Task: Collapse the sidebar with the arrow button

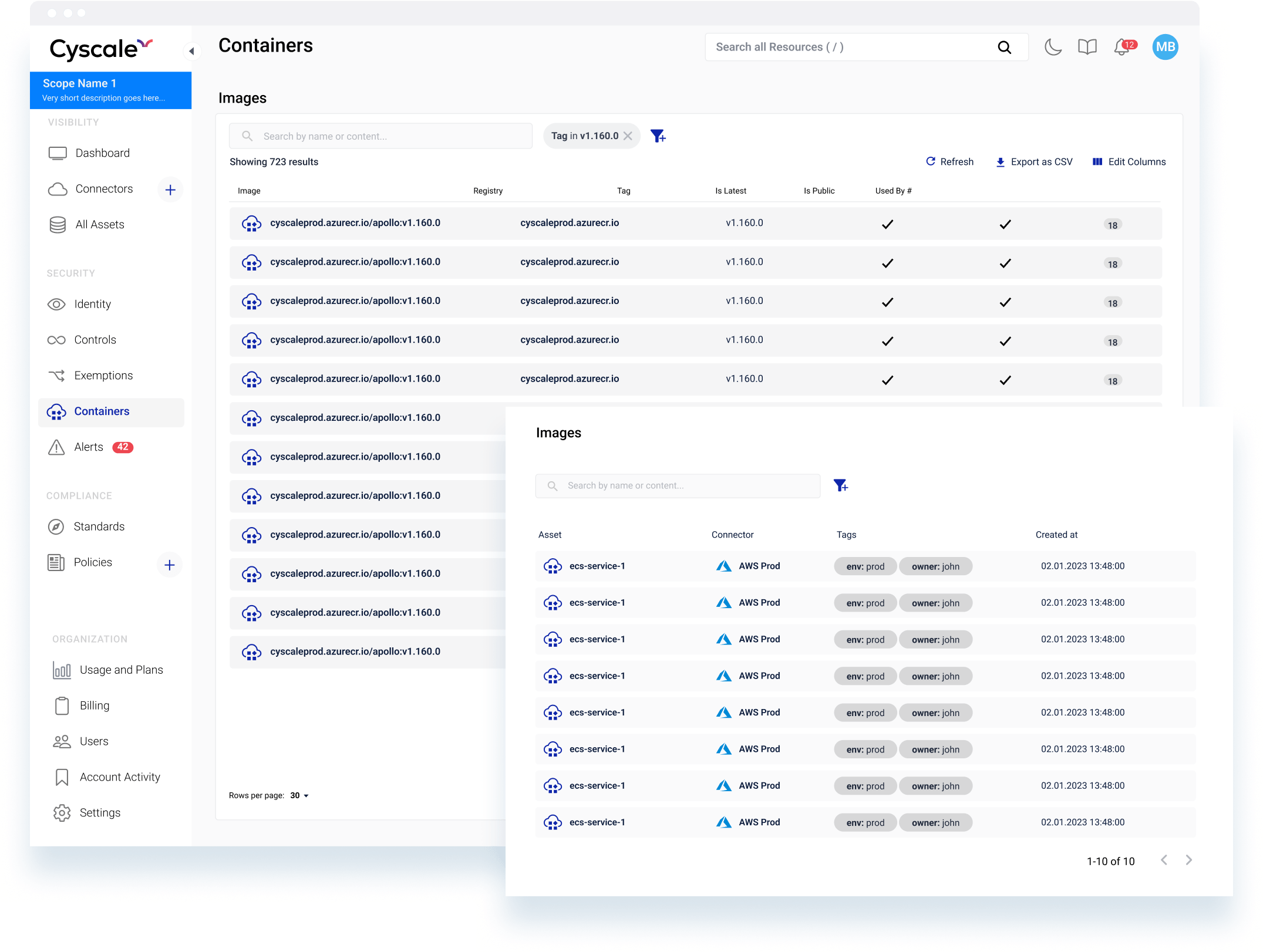Action: (x=191, y=52)
